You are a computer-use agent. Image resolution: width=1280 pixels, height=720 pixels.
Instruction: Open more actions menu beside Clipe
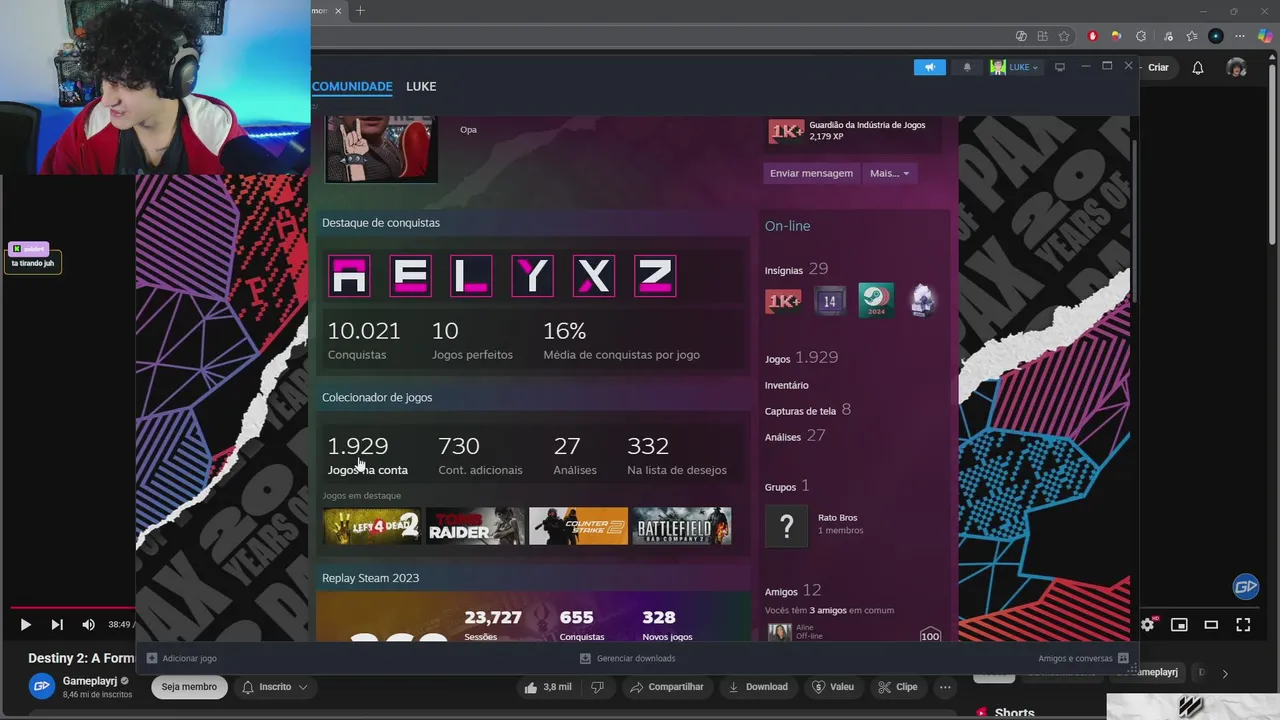(x=945, y=687)
